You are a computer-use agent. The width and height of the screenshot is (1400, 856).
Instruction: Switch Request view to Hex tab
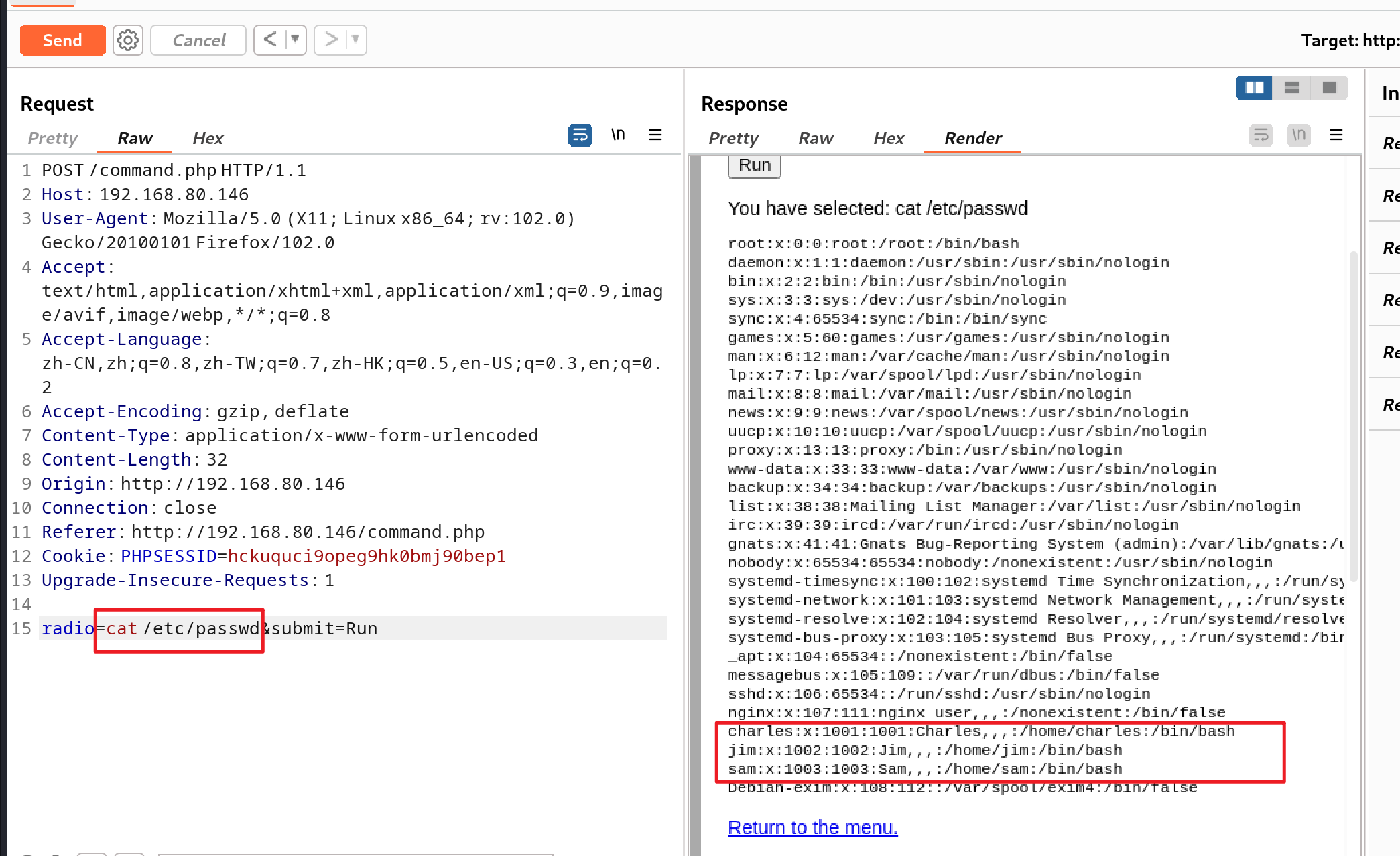pos(208,138)
